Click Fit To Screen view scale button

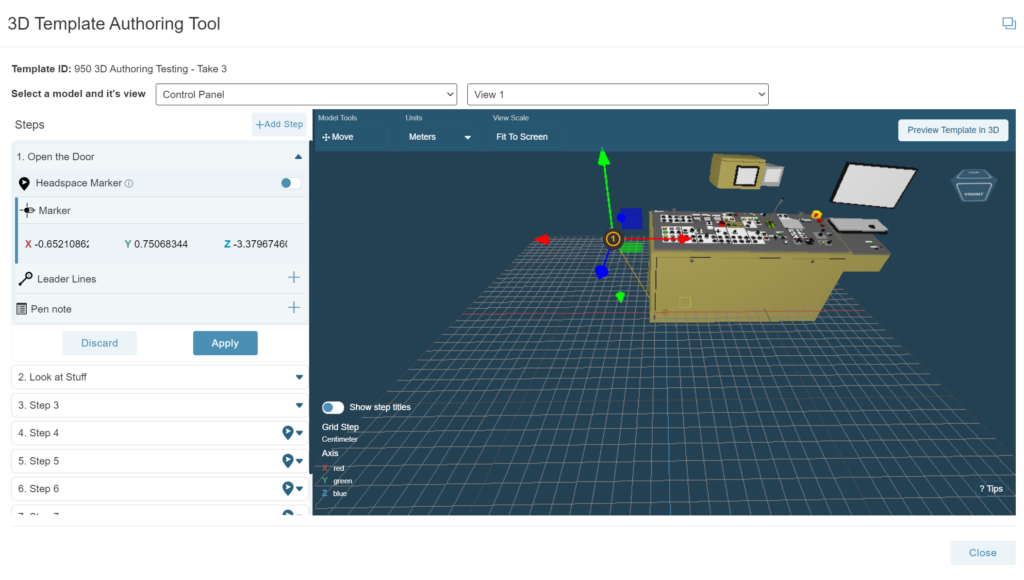click(522, 137)
